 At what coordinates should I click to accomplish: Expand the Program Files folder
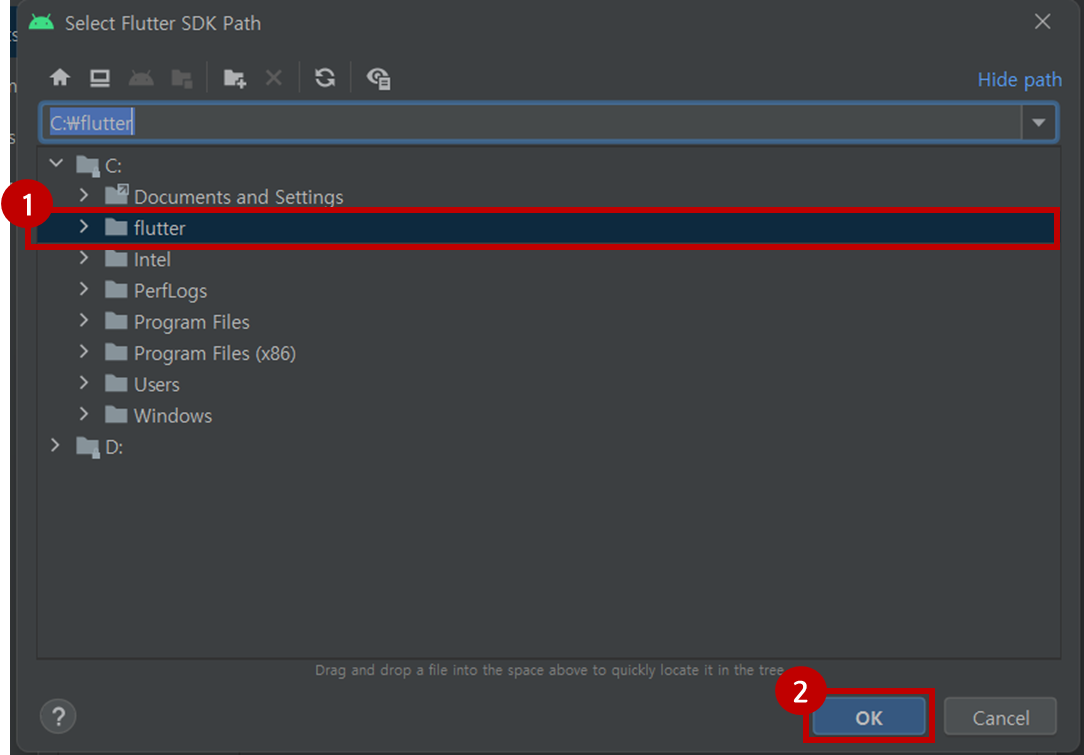(x=84, y=321)
